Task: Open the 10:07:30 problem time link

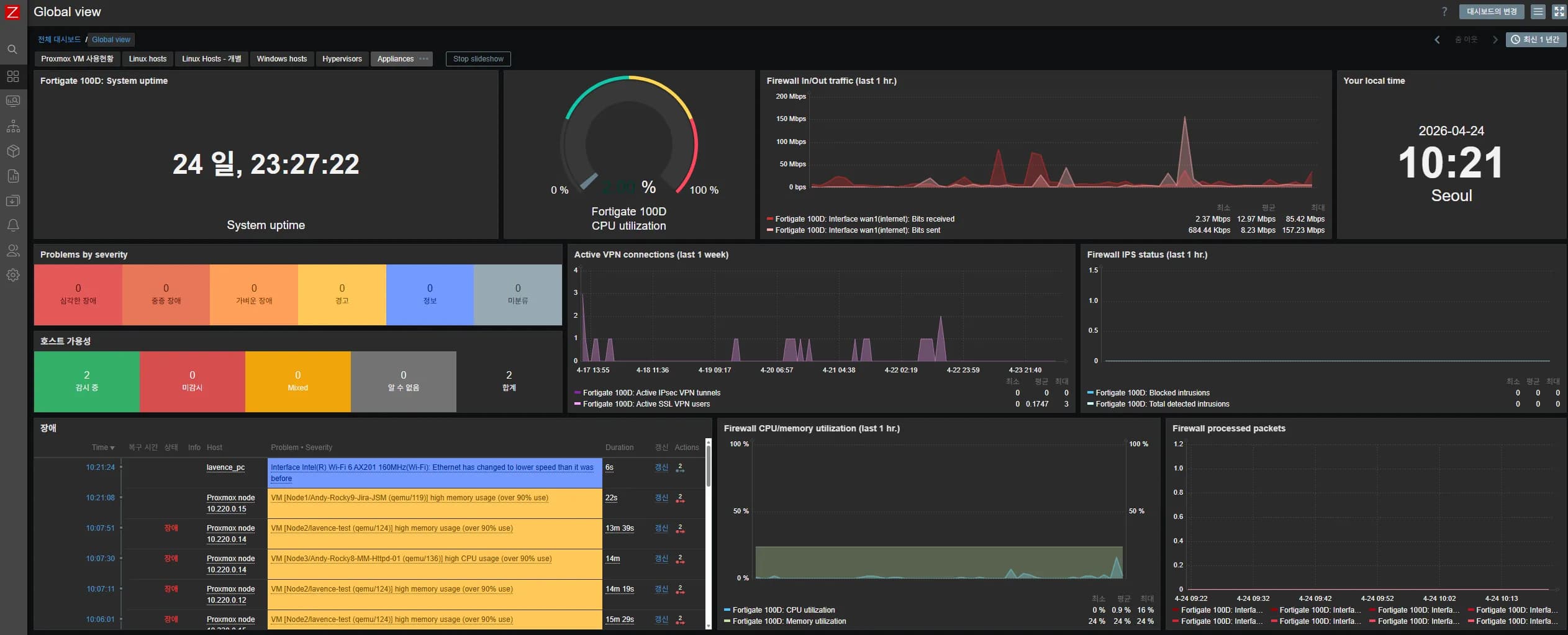Action: pos(101,559)
